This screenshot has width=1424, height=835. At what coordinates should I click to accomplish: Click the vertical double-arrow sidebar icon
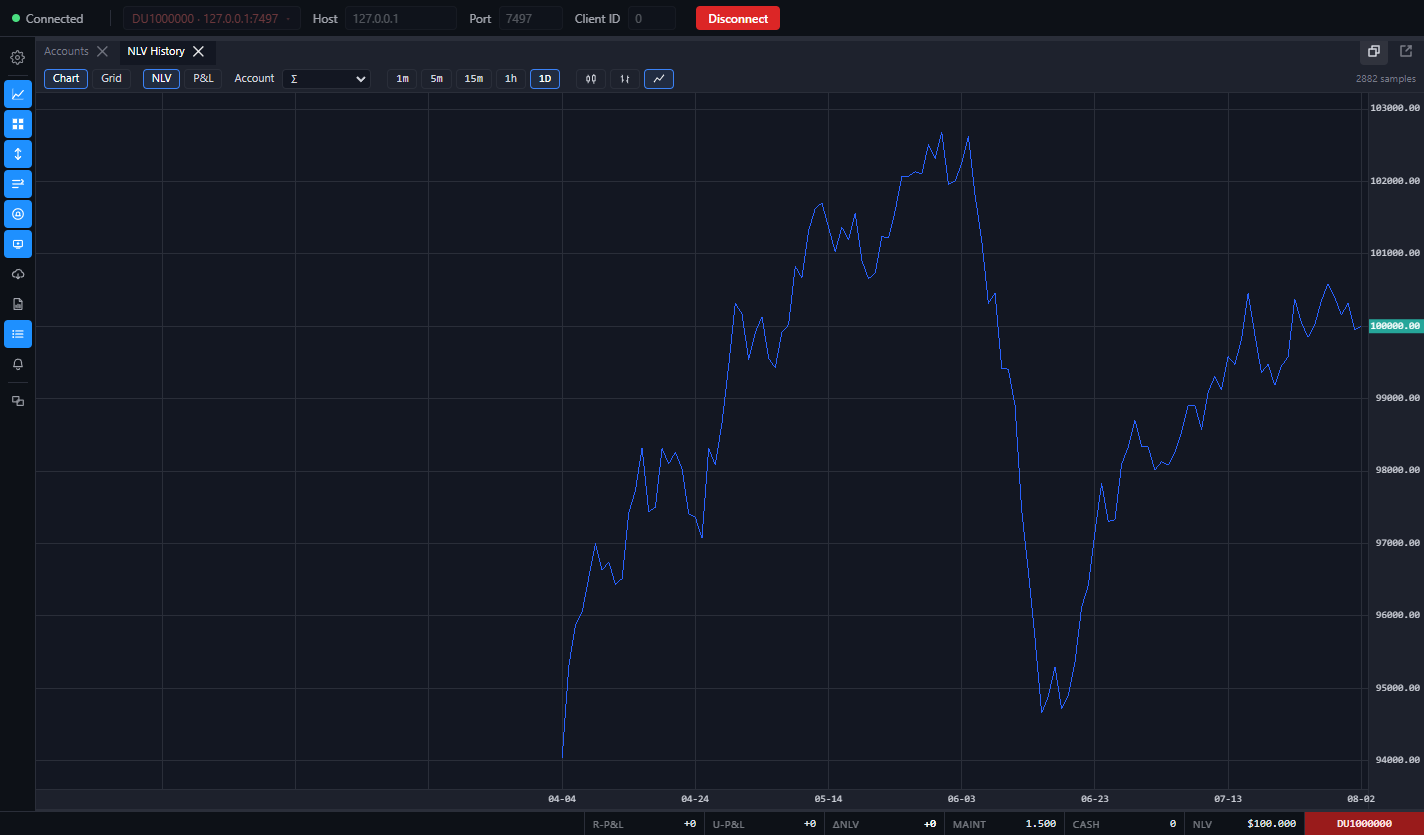pos(18,154)
